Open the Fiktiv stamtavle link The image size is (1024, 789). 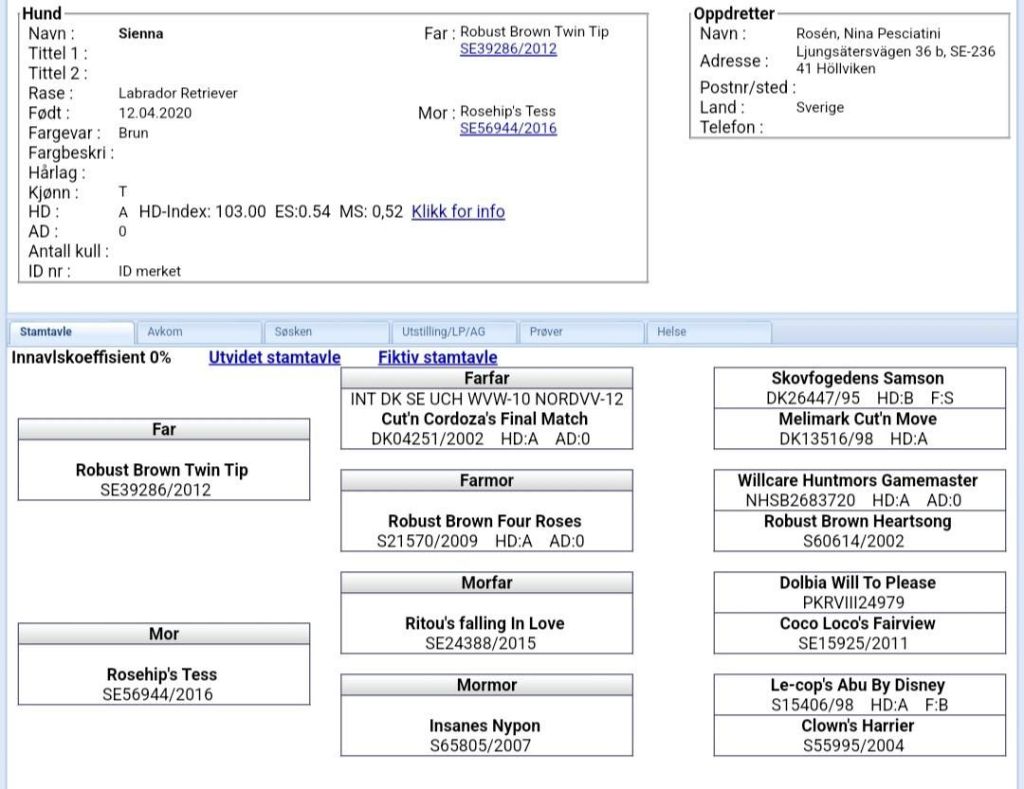437,358
